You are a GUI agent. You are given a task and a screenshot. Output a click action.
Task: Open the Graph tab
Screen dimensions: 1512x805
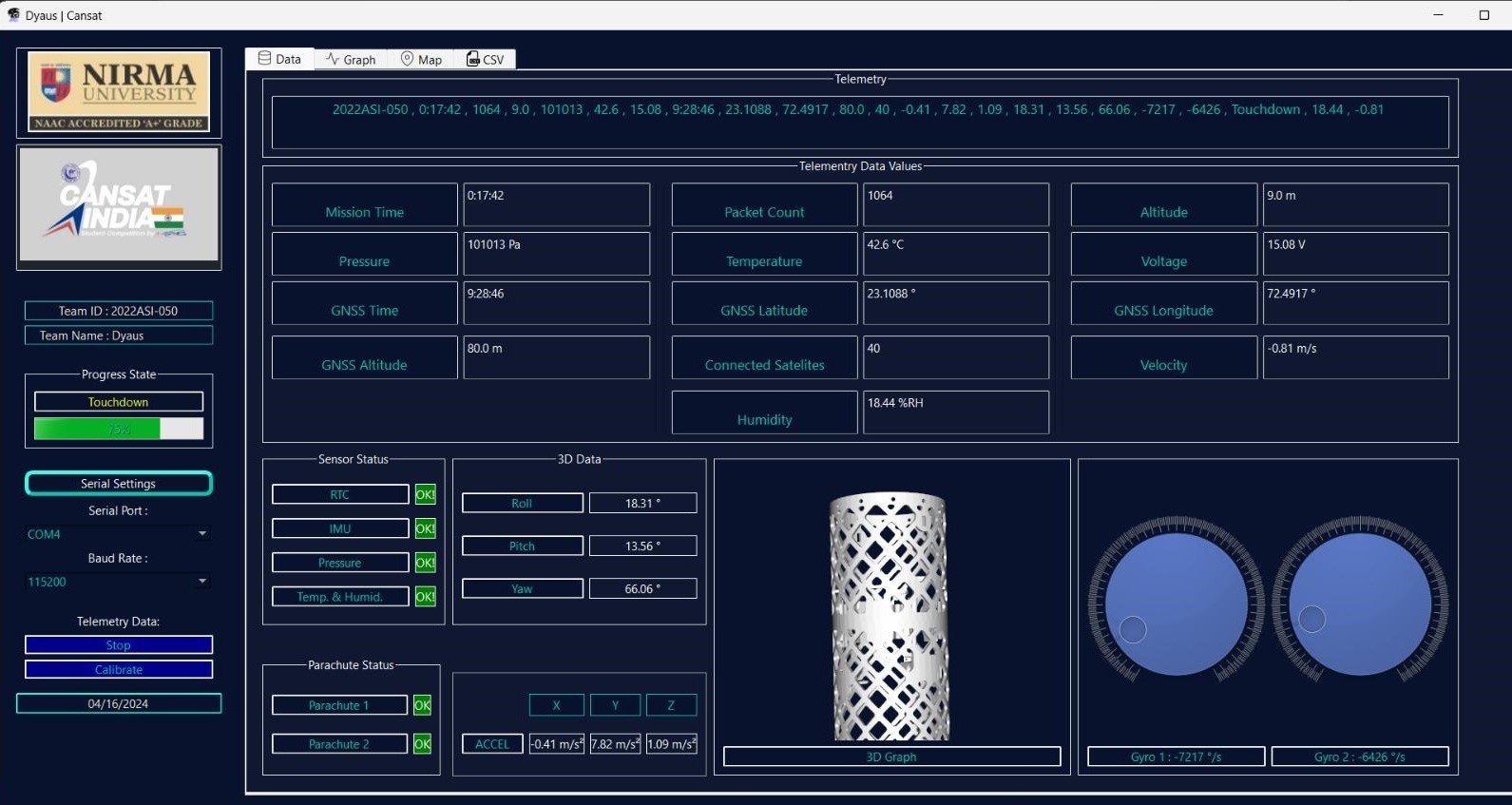(351, 59)
